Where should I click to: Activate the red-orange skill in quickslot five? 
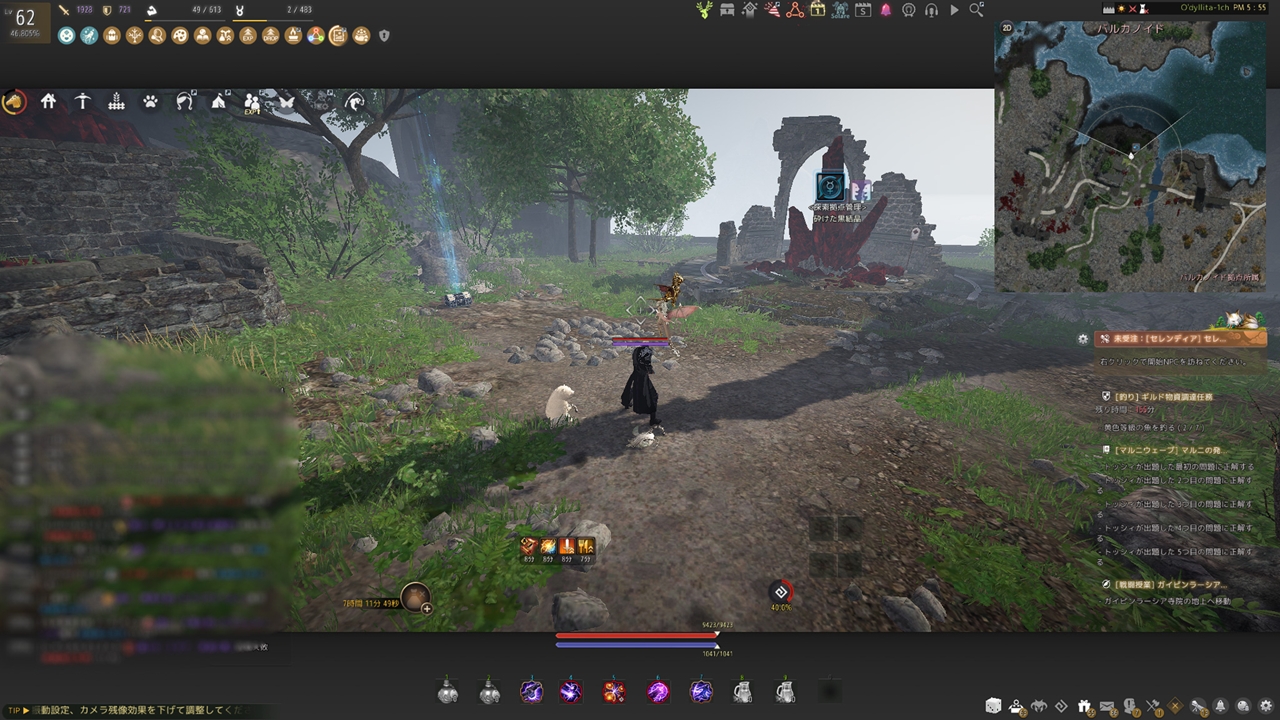[615, 691]
